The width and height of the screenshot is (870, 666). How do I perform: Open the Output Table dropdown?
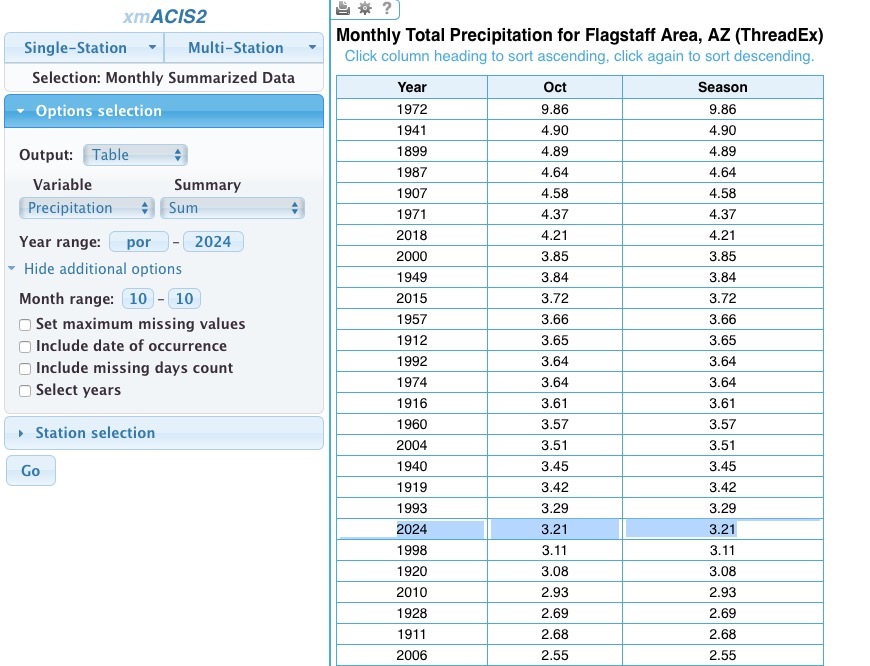tap(135, 155)
